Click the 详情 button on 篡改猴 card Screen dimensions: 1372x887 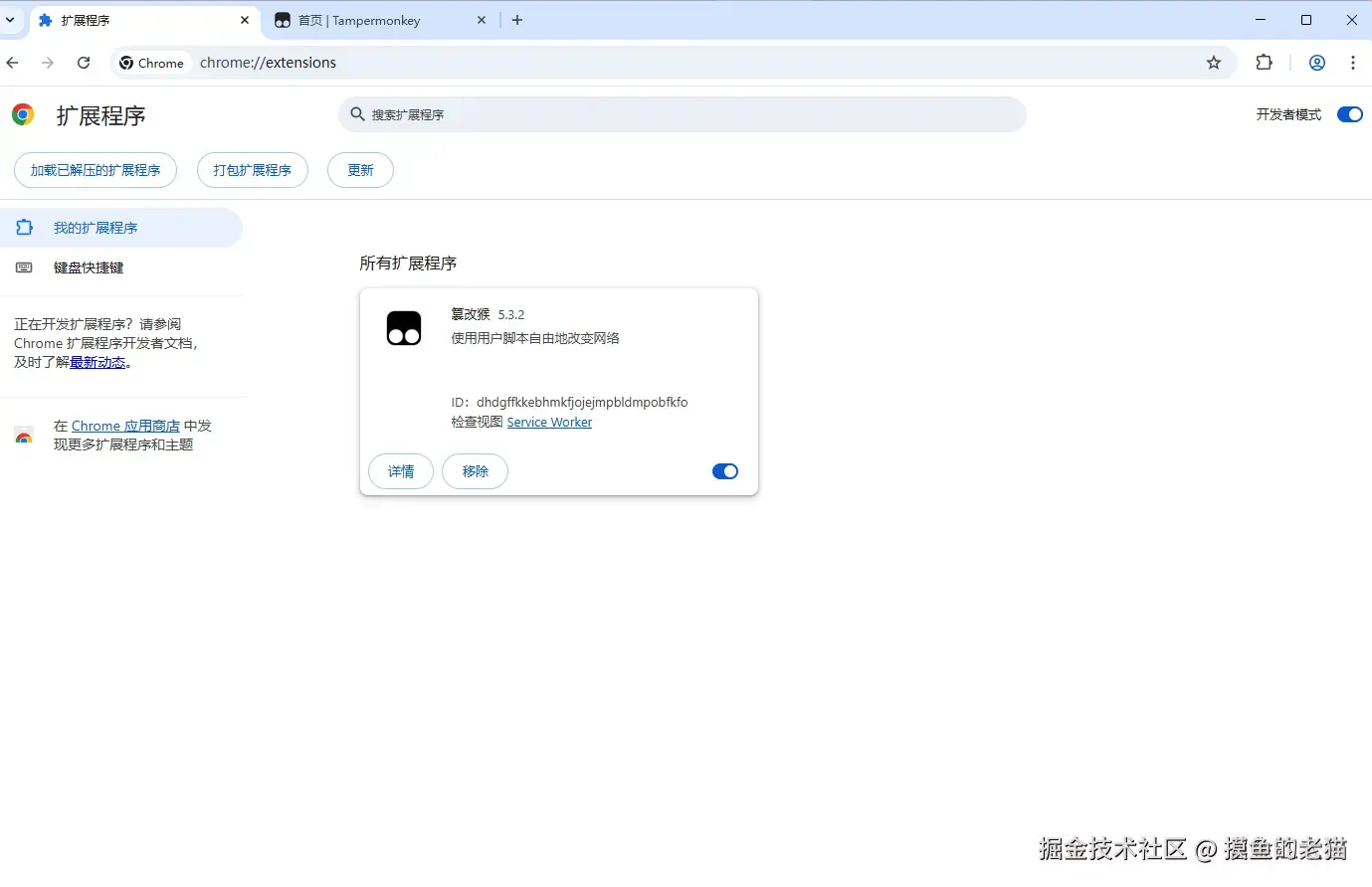401,471
